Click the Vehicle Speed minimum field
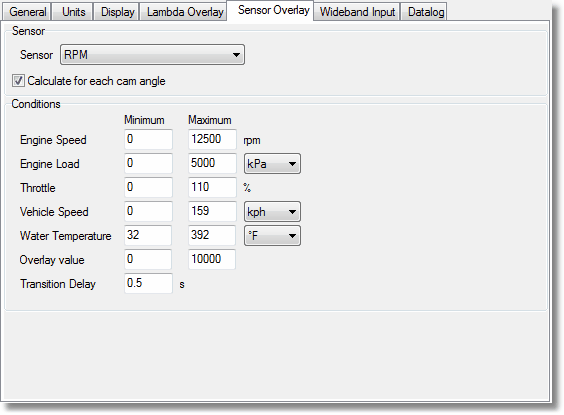 click(x=148, y=211)
